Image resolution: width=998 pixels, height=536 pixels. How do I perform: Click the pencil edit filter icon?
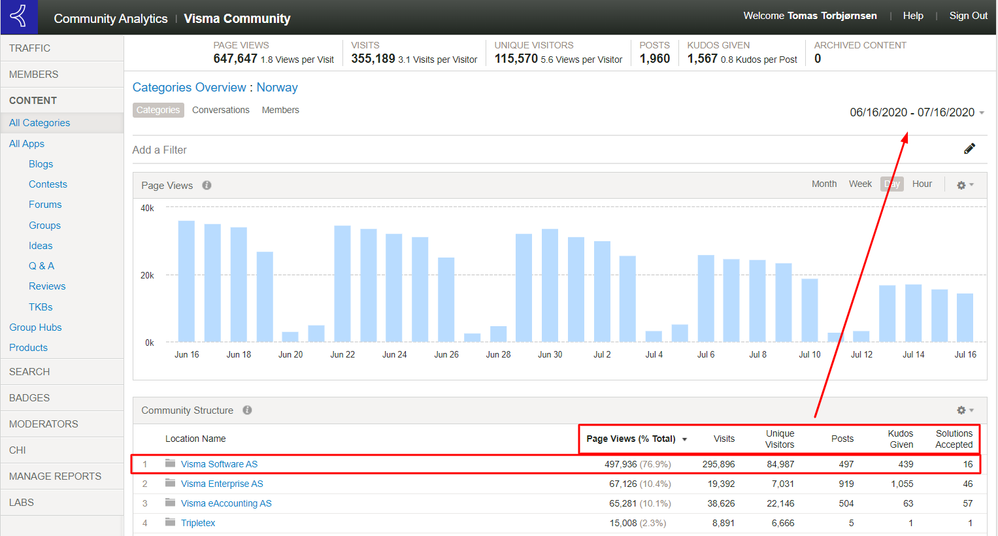pyautogui.click(x=969, y=149)
